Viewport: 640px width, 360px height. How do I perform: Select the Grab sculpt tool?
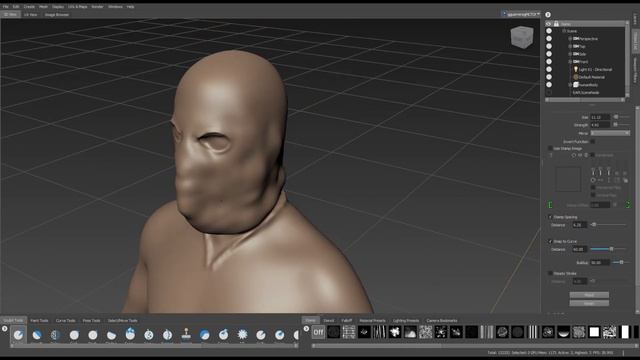click(x=74, y=335)
